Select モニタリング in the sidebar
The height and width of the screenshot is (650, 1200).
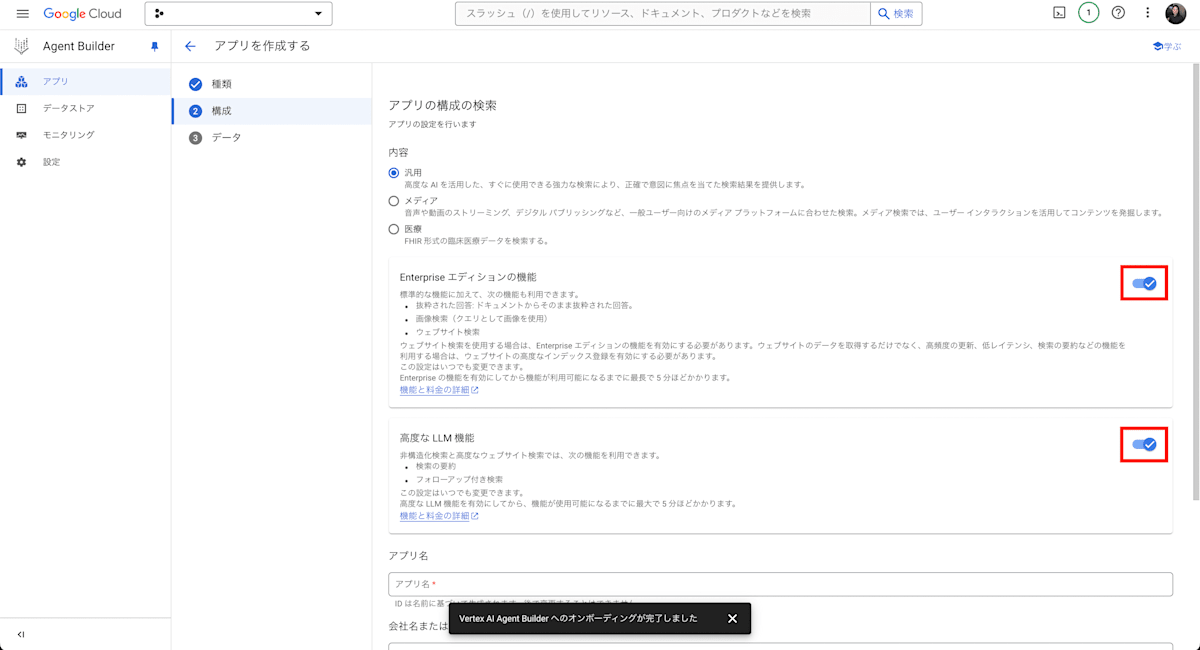tap(86, 135)
